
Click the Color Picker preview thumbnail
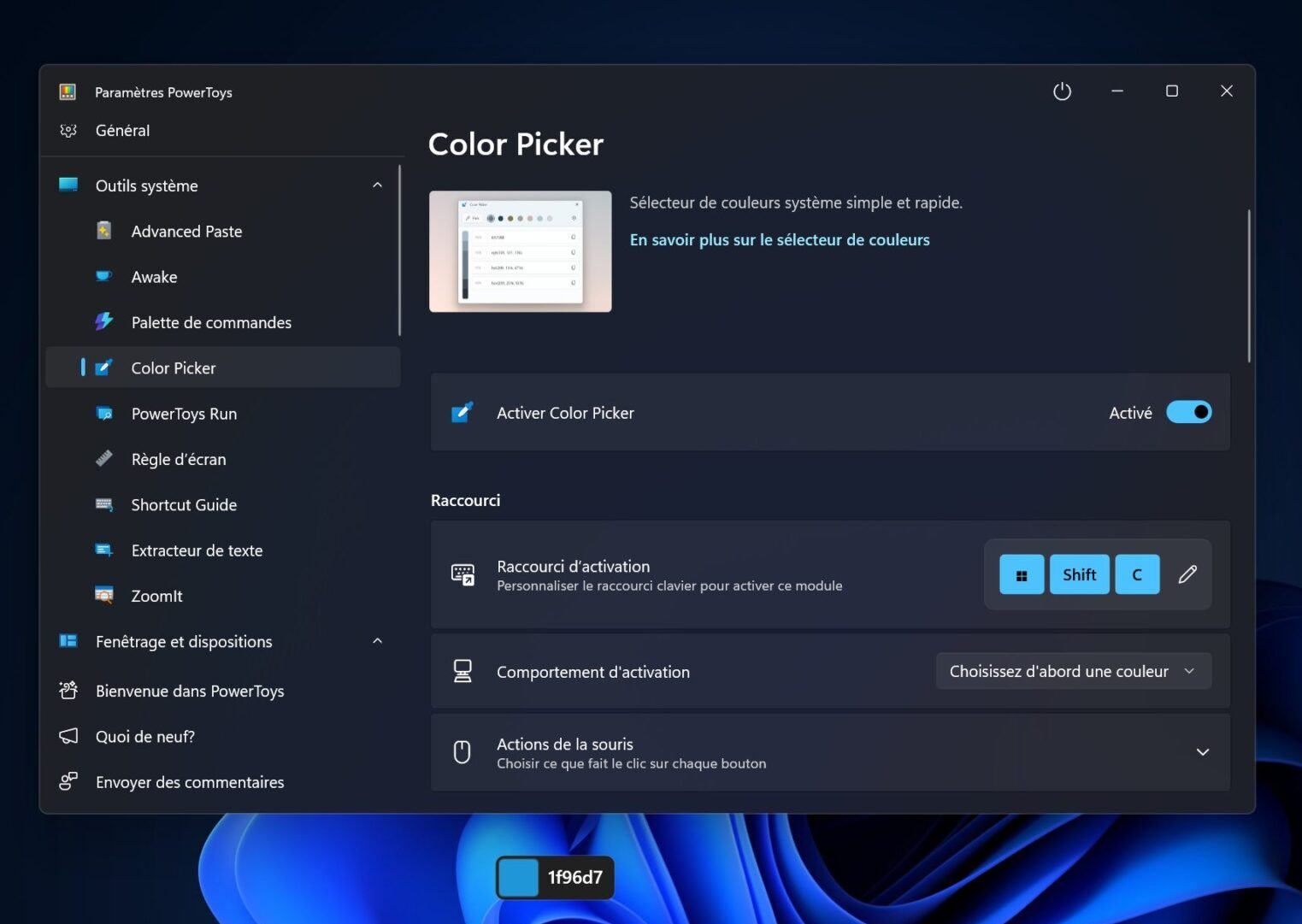520,251
